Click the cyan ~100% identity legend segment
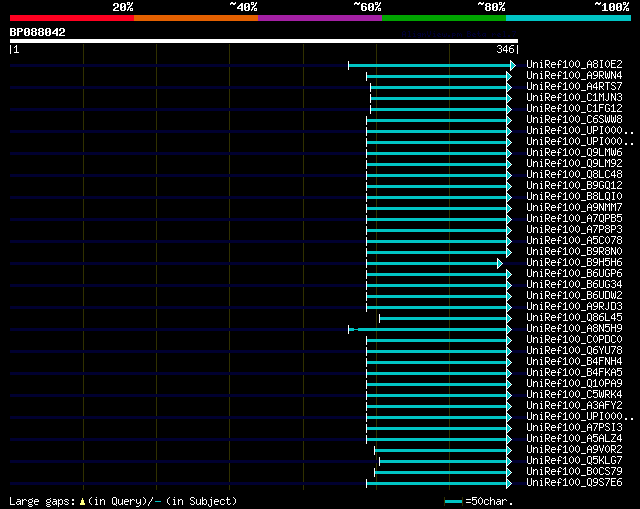Image resolution: width=640 pixels, height=509 pixels. (569, 18)
